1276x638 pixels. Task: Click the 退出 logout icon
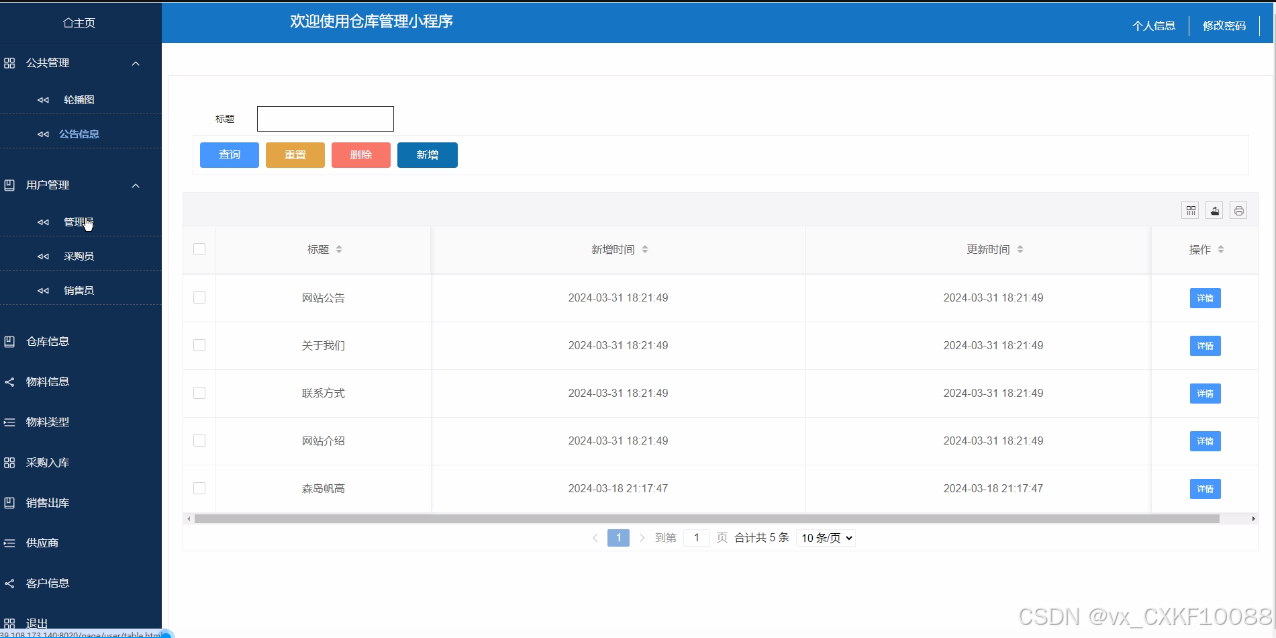pyautogui.click(x=9, y=623)
